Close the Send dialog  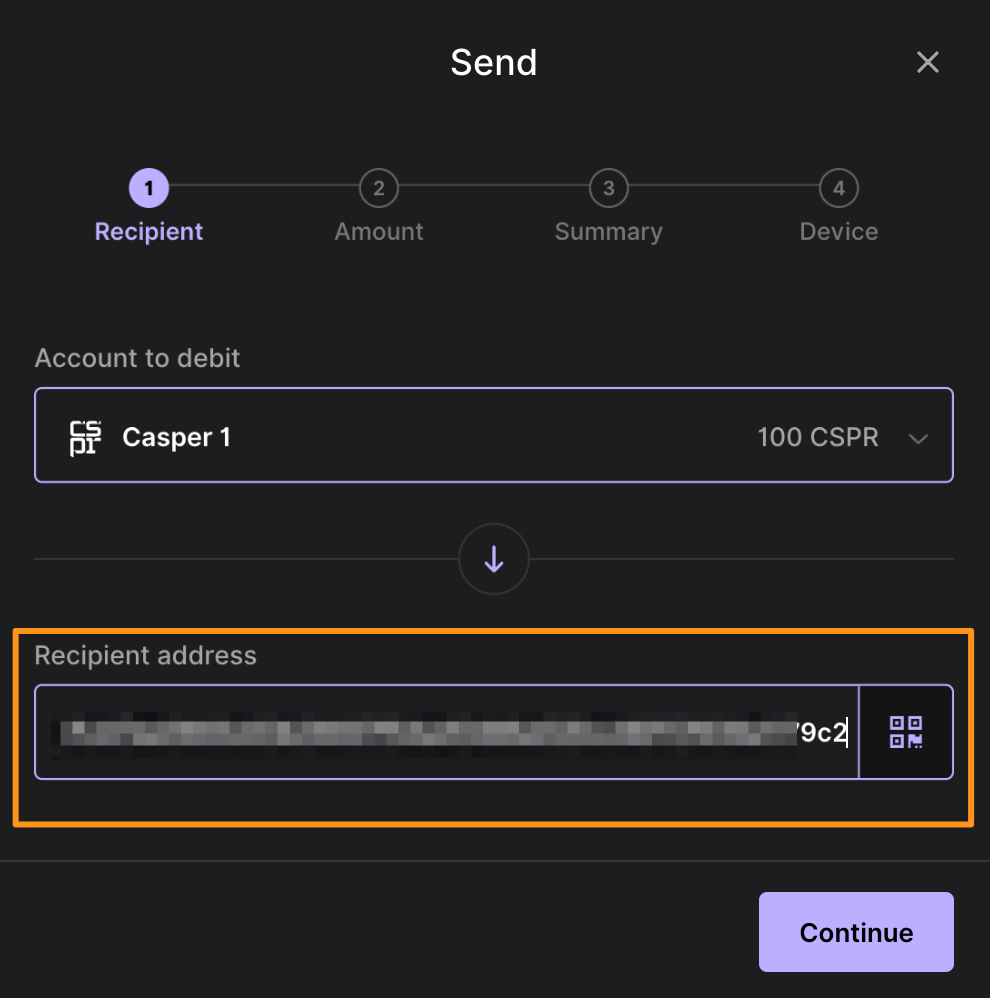click(x=928, y=63)
